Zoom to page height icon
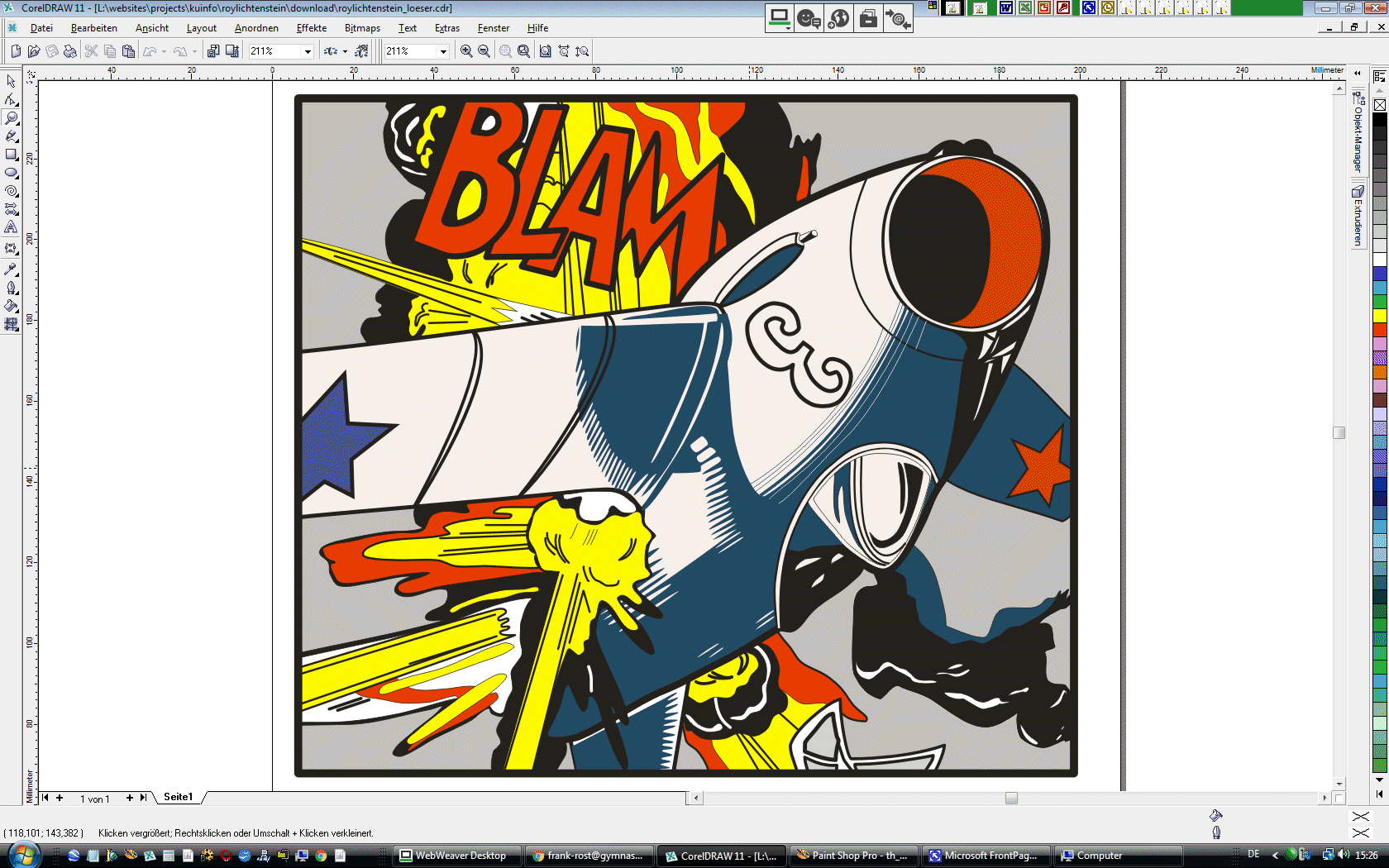Viewport: 1389px width, 868px height. [x=582, y=51]
